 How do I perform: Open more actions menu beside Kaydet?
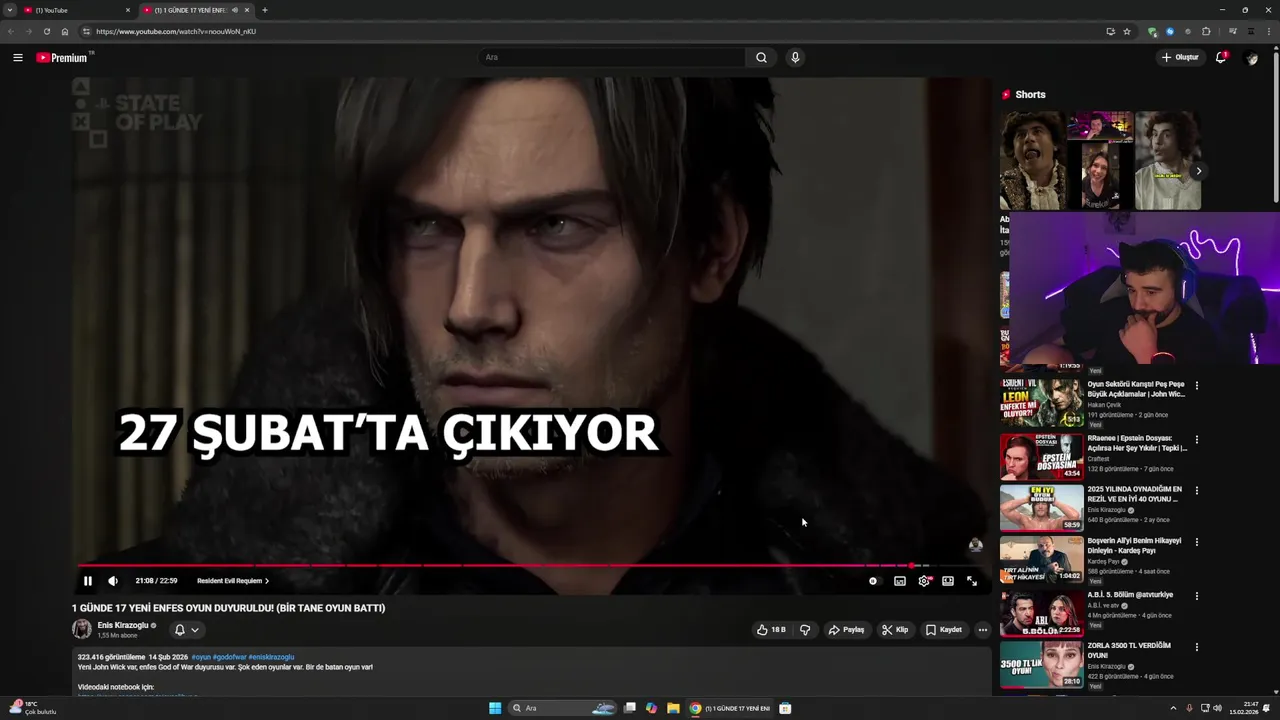pos(983,630)
